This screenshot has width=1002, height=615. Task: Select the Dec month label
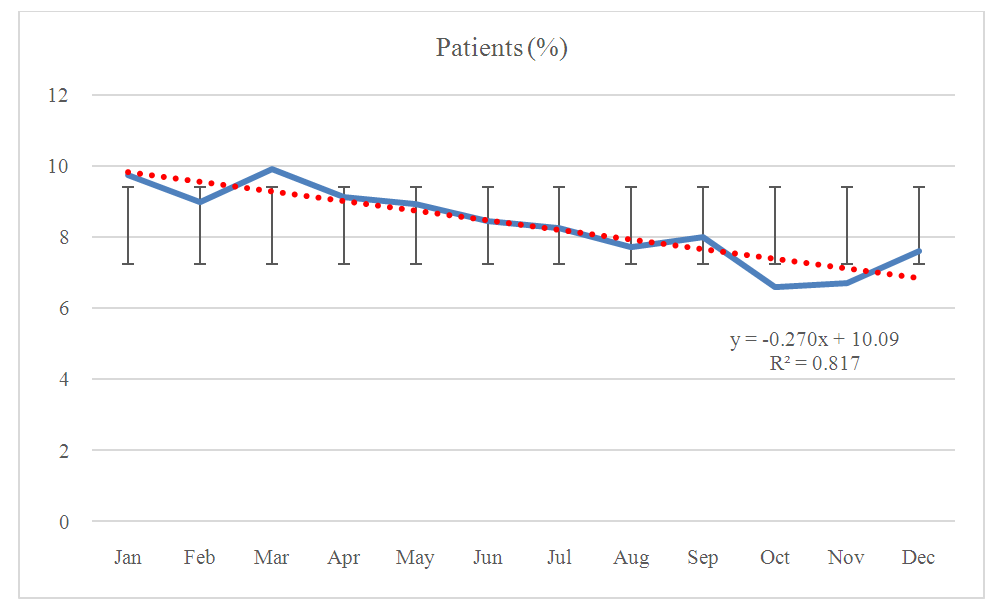pos(918,558)
